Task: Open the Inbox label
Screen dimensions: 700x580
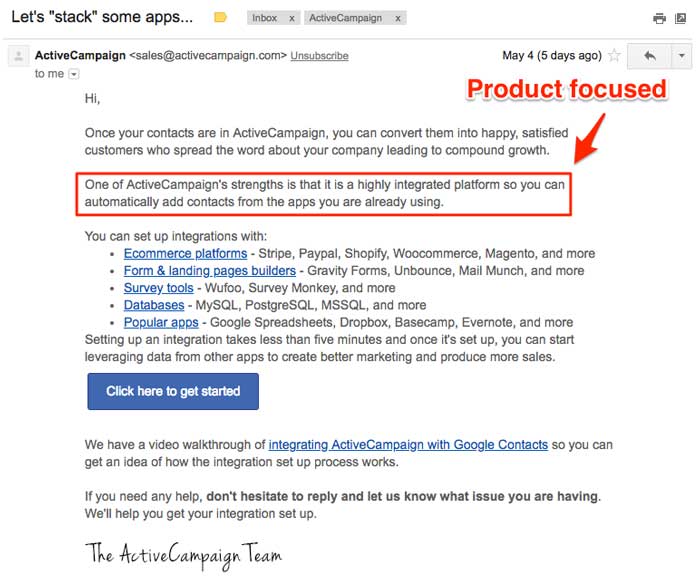Action: pos(264,18)
